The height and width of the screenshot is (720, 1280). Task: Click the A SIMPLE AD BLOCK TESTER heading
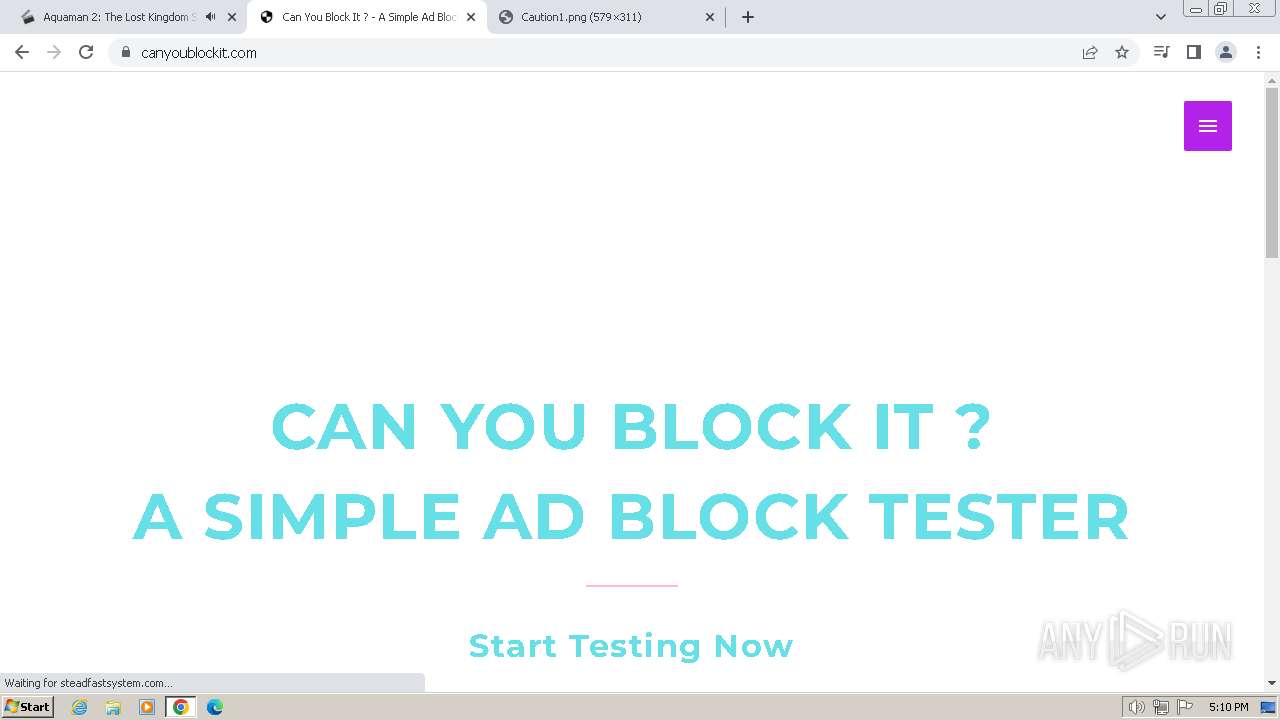631,517
